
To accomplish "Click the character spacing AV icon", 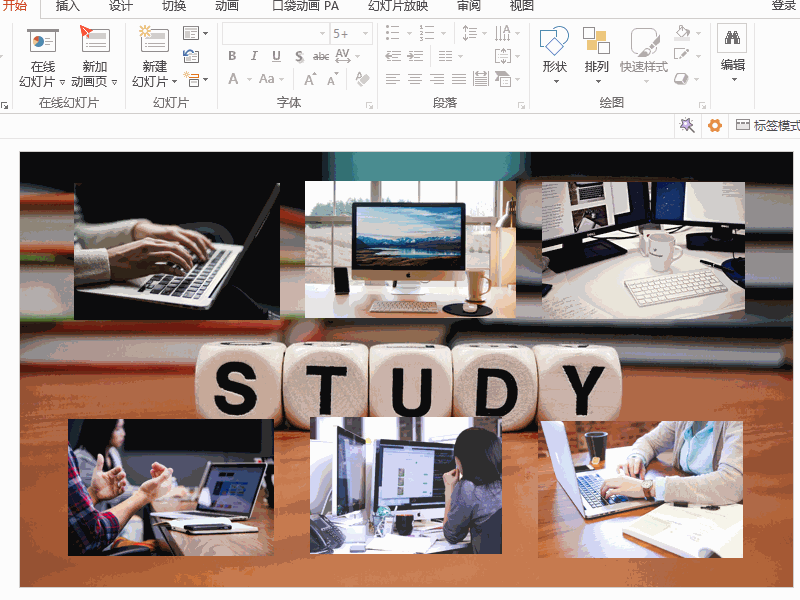I will coord(343,56).
